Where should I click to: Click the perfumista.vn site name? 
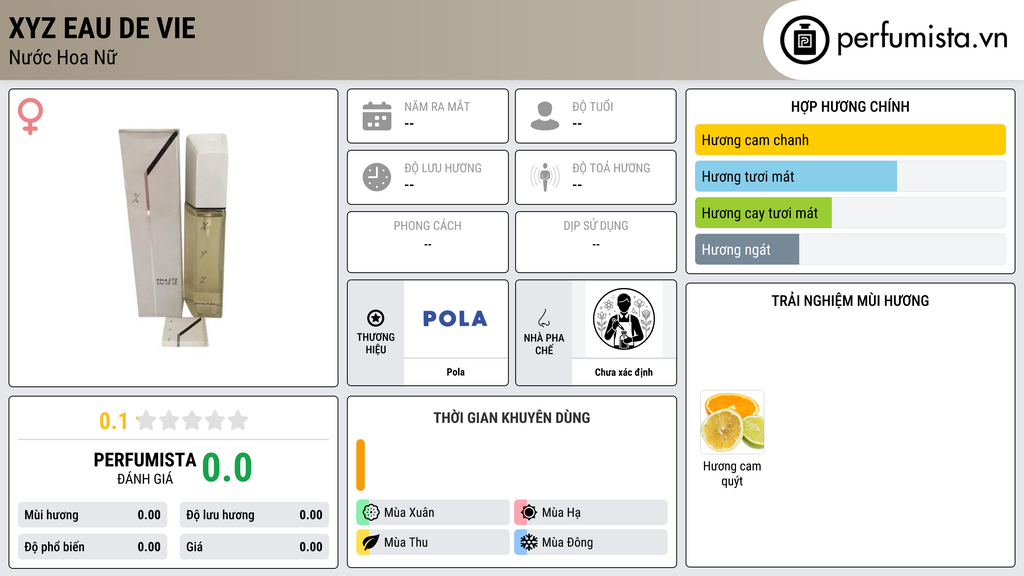tap(922, 39)
